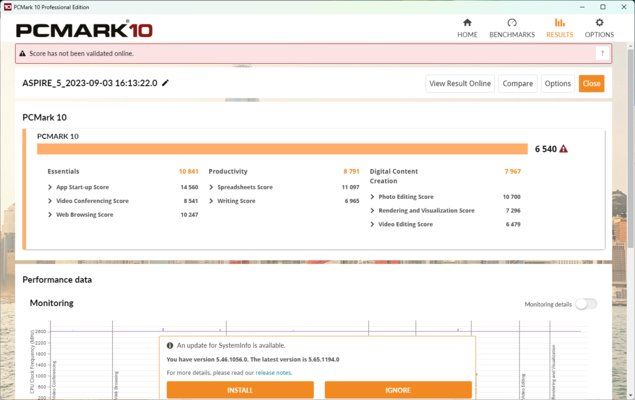The width and height of the screenshot is (635, 400).
Task: Open the Results bar-chart icon
Action: pyautogui.click(x=560, y=23)
